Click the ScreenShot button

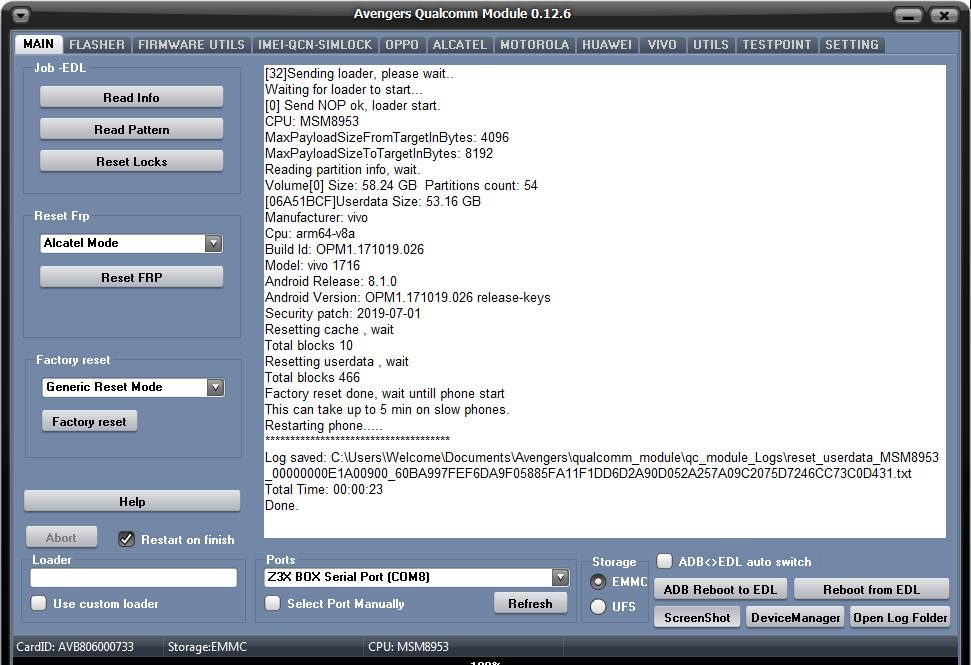tap(697, 617)
